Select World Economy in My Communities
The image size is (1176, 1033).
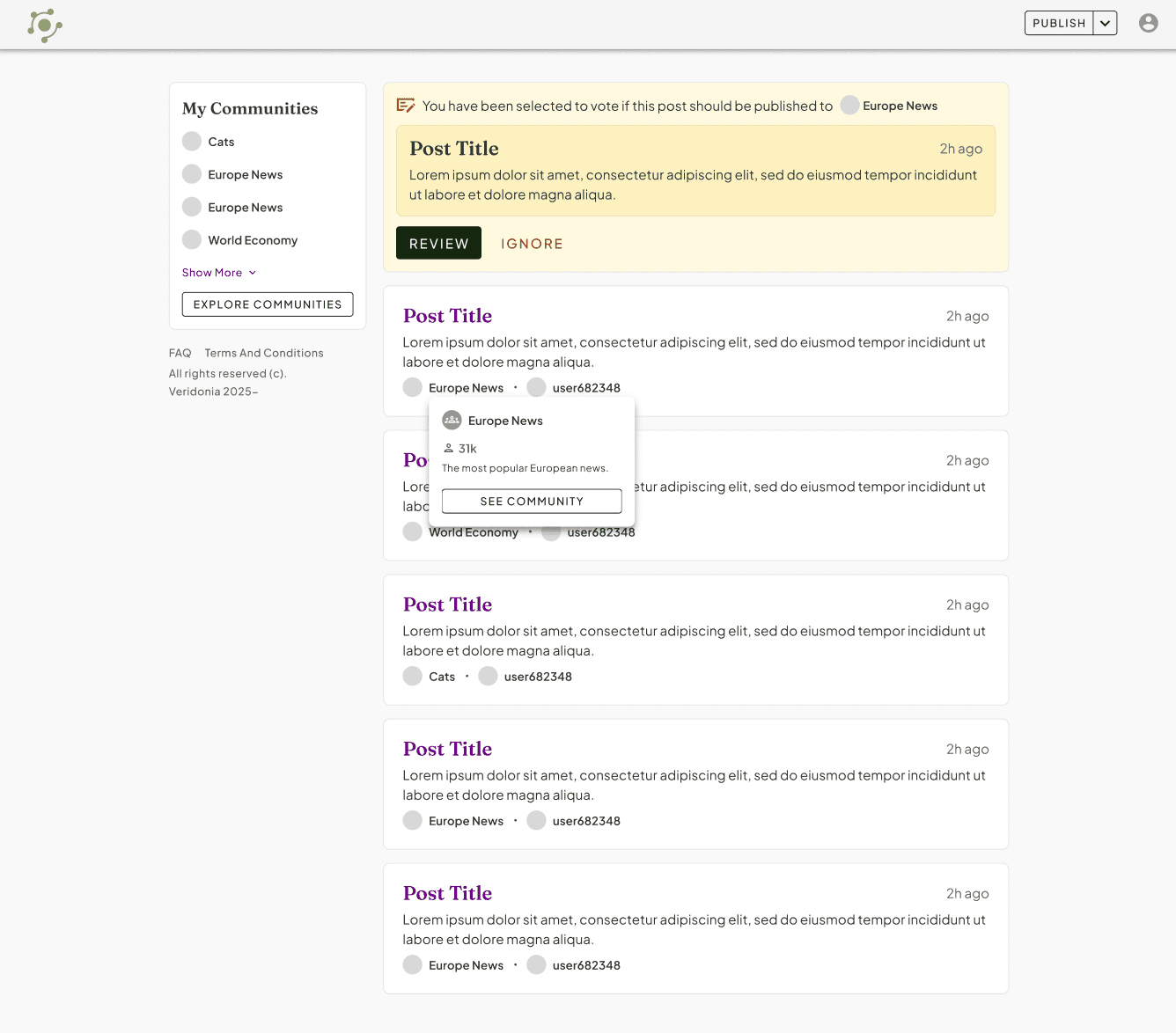(x=253, y=240)
